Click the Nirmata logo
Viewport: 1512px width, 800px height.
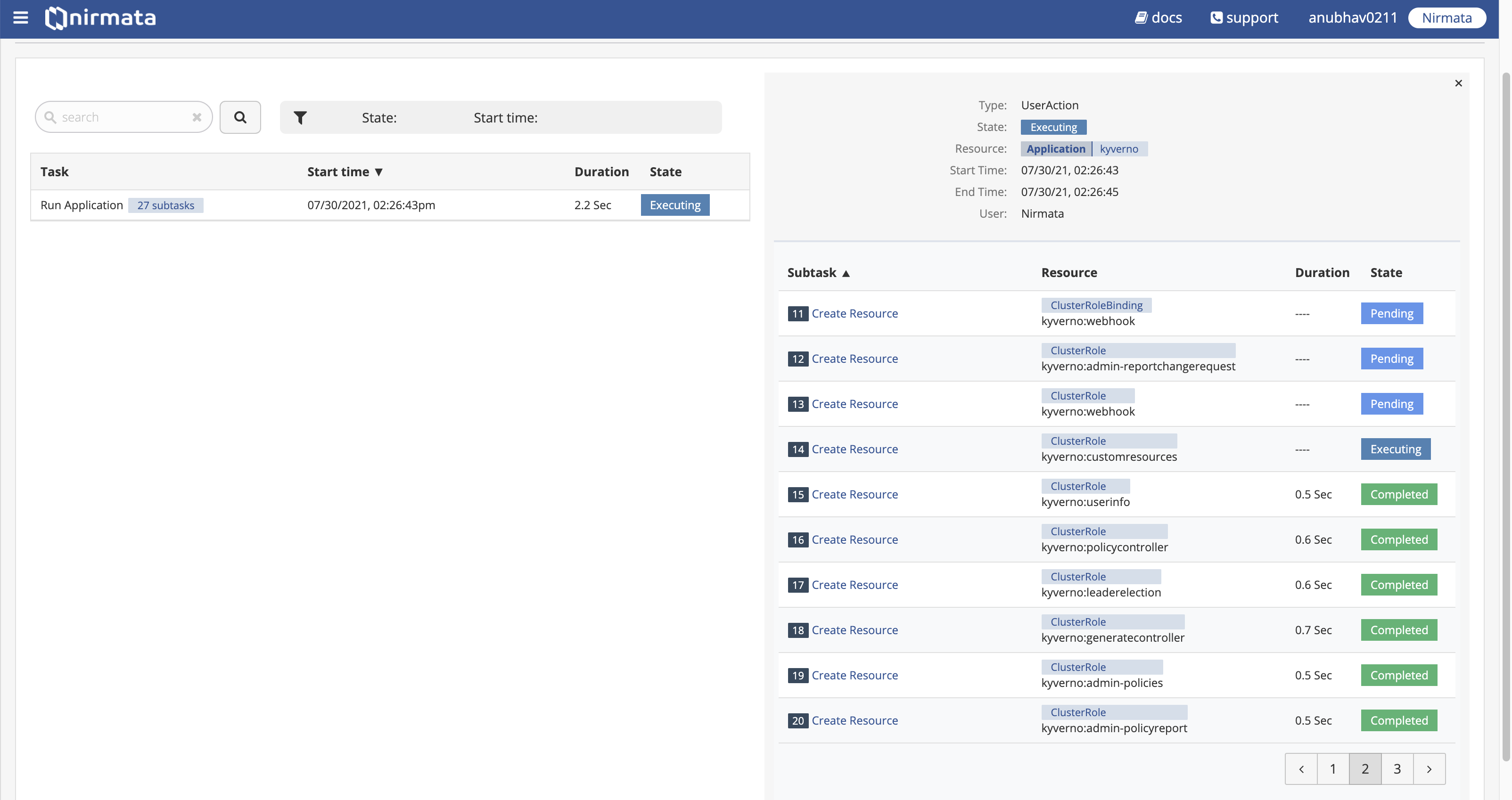(100, 17)
